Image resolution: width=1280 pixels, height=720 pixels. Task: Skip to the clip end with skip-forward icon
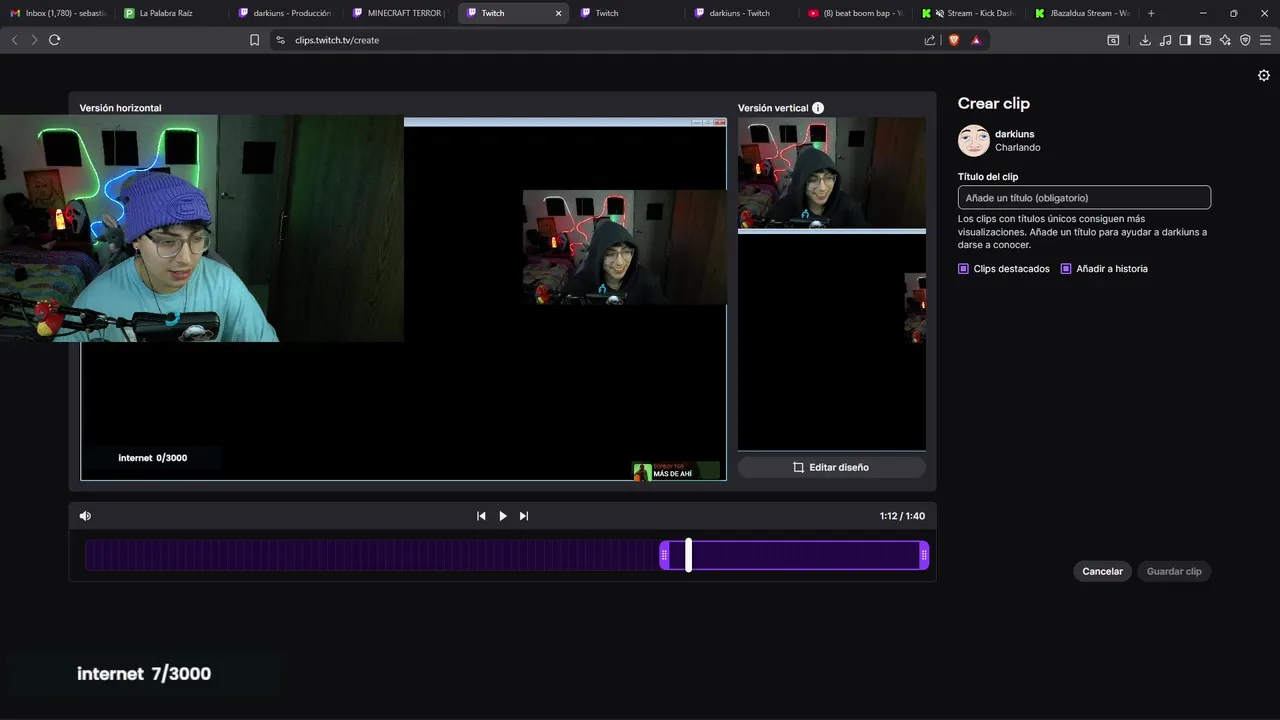point(524,516)
